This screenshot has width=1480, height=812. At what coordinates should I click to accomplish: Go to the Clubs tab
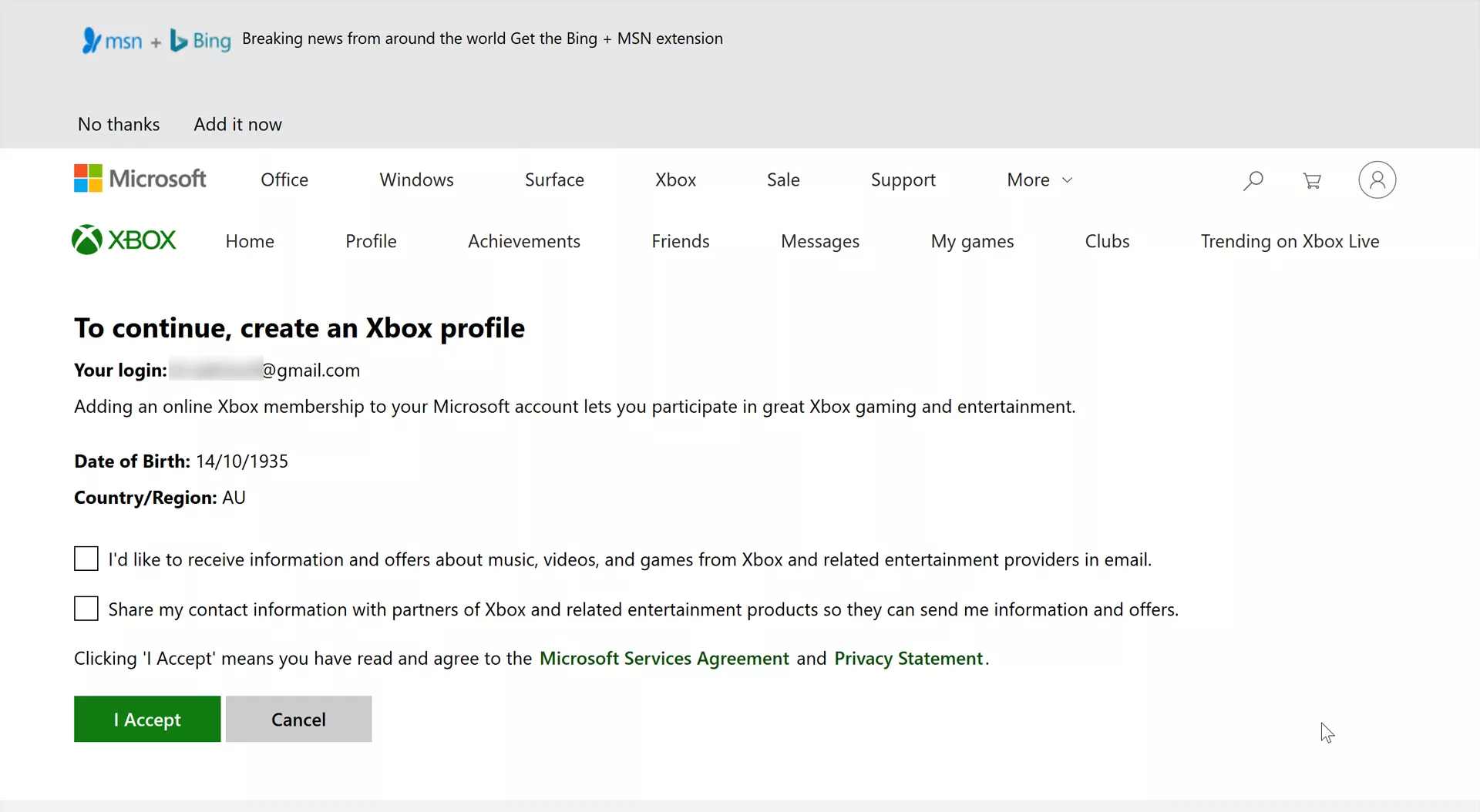[x=1107, y=241]
